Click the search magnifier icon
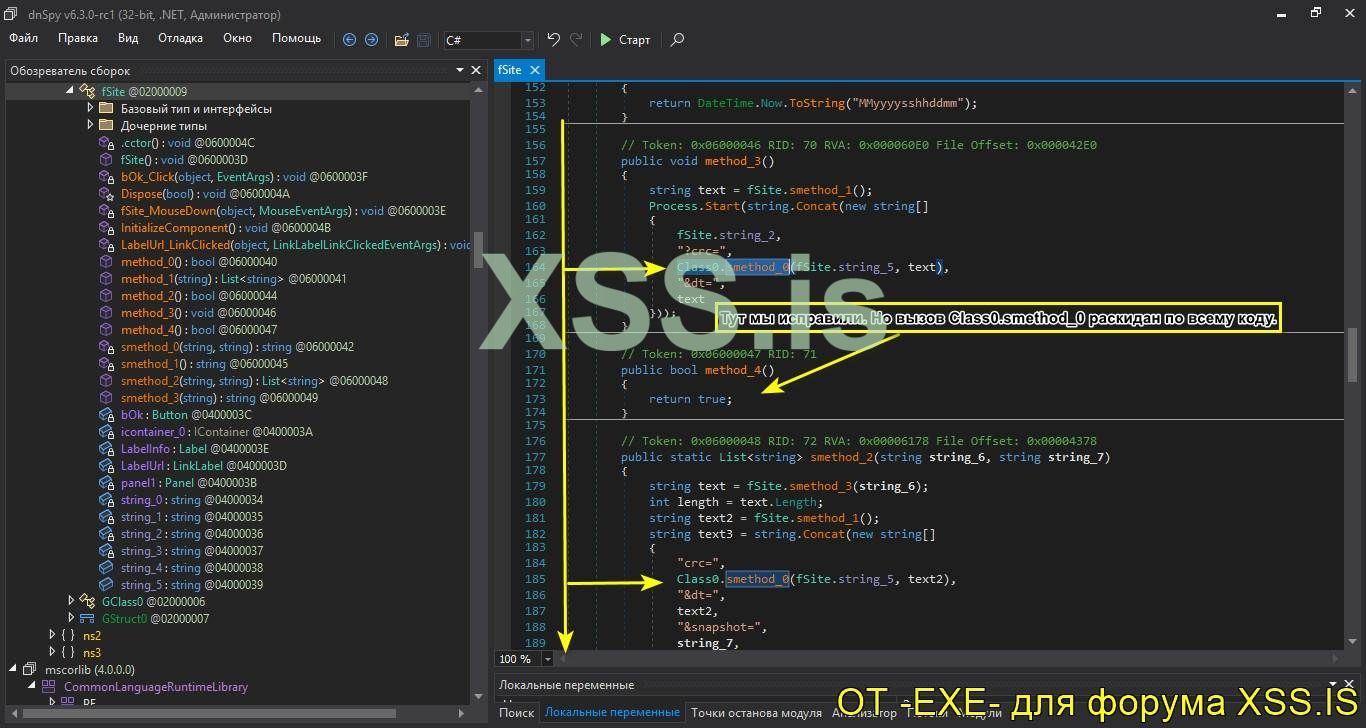Image resolution: width=1366 pixels, height=728 pixels. [677, 40]
